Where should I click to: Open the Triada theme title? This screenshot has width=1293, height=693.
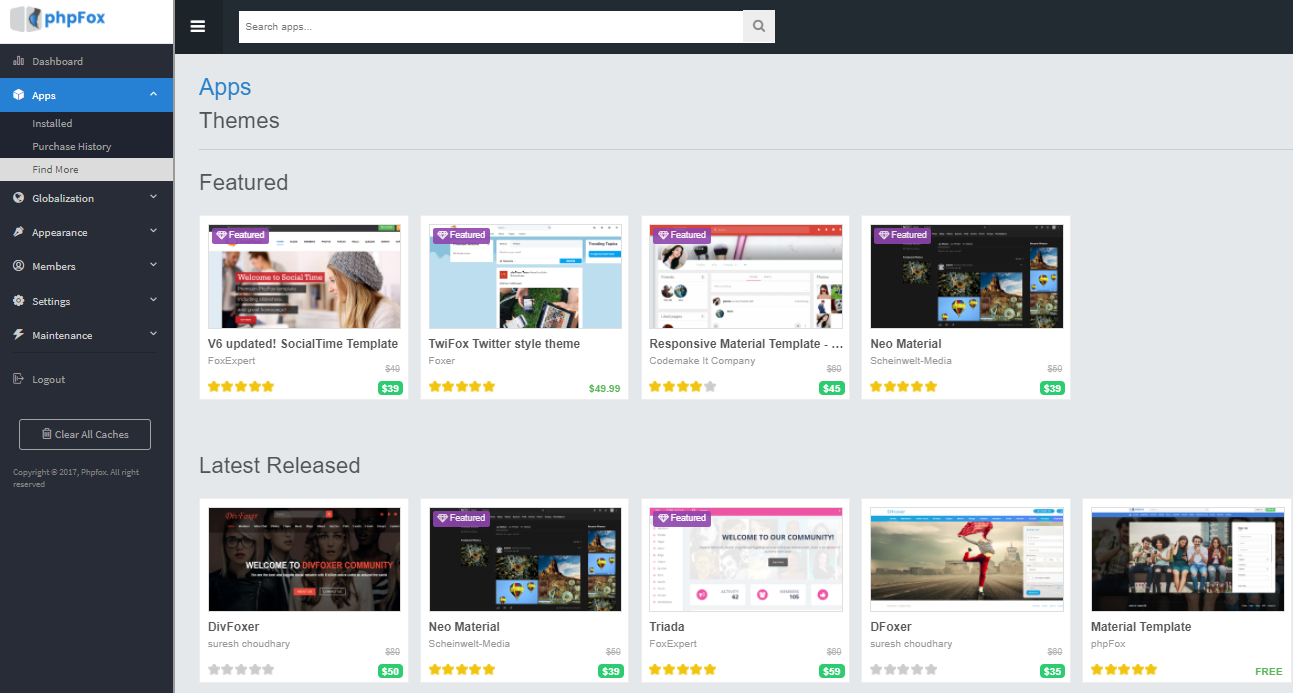pyautogui.click(x=667, y=627)
